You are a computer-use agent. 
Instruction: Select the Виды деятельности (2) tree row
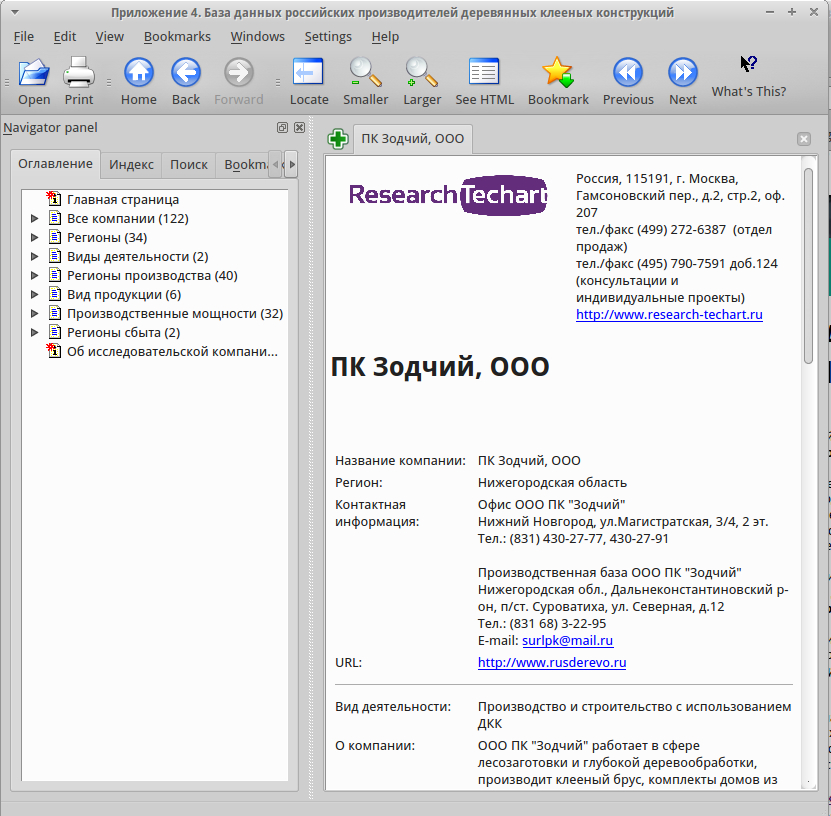pos(138,257)
